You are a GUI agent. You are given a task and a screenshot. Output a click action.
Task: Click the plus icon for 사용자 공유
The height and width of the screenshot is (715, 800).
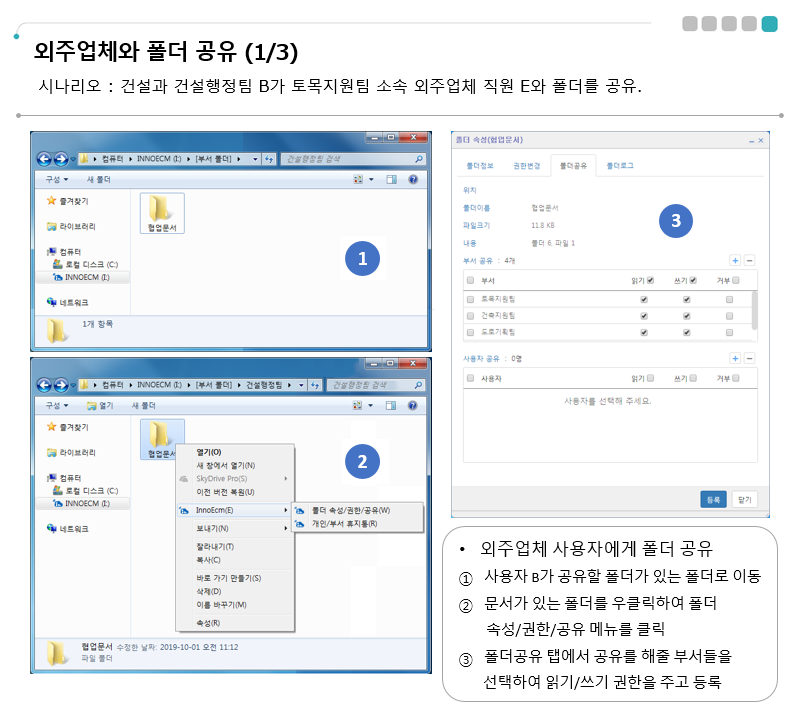point(735,358)
